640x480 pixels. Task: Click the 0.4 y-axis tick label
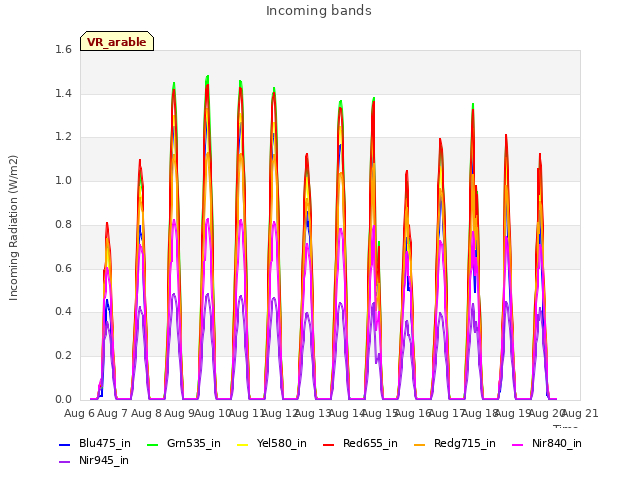(x=63, y=311)
